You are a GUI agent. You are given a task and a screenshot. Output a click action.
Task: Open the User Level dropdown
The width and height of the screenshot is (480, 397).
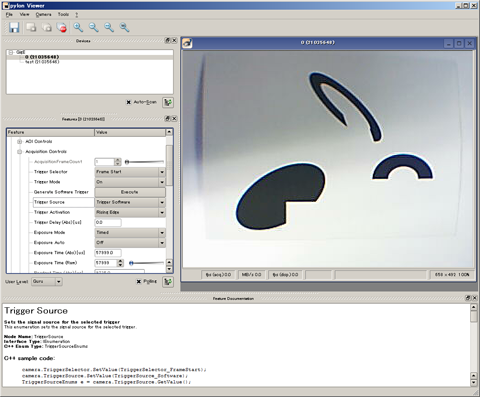tap(47, 282)
